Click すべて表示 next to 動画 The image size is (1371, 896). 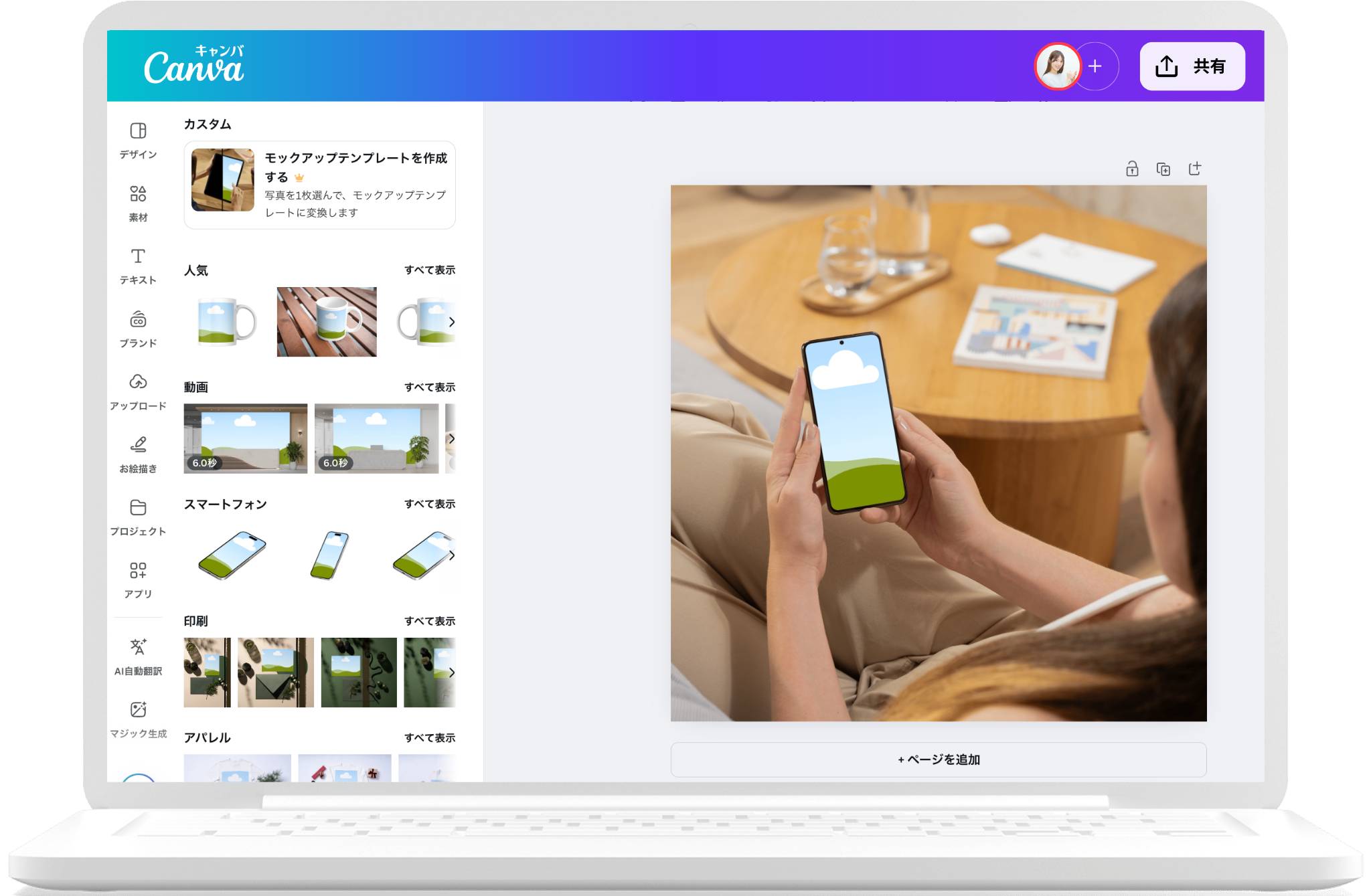click(x=429, y=387)
